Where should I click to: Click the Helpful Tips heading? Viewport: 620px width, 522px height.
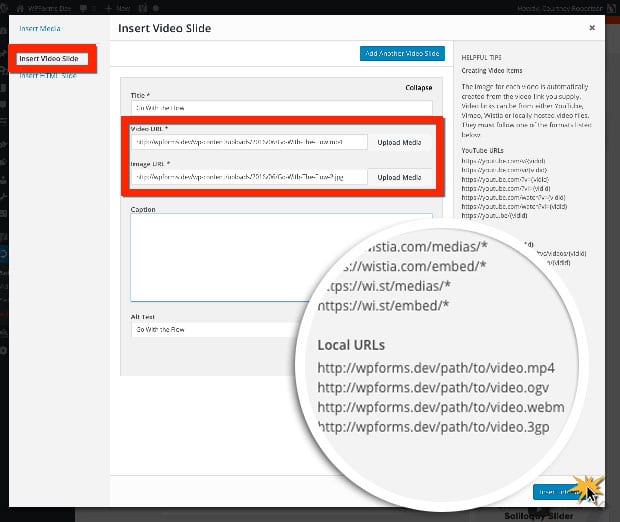482,57
